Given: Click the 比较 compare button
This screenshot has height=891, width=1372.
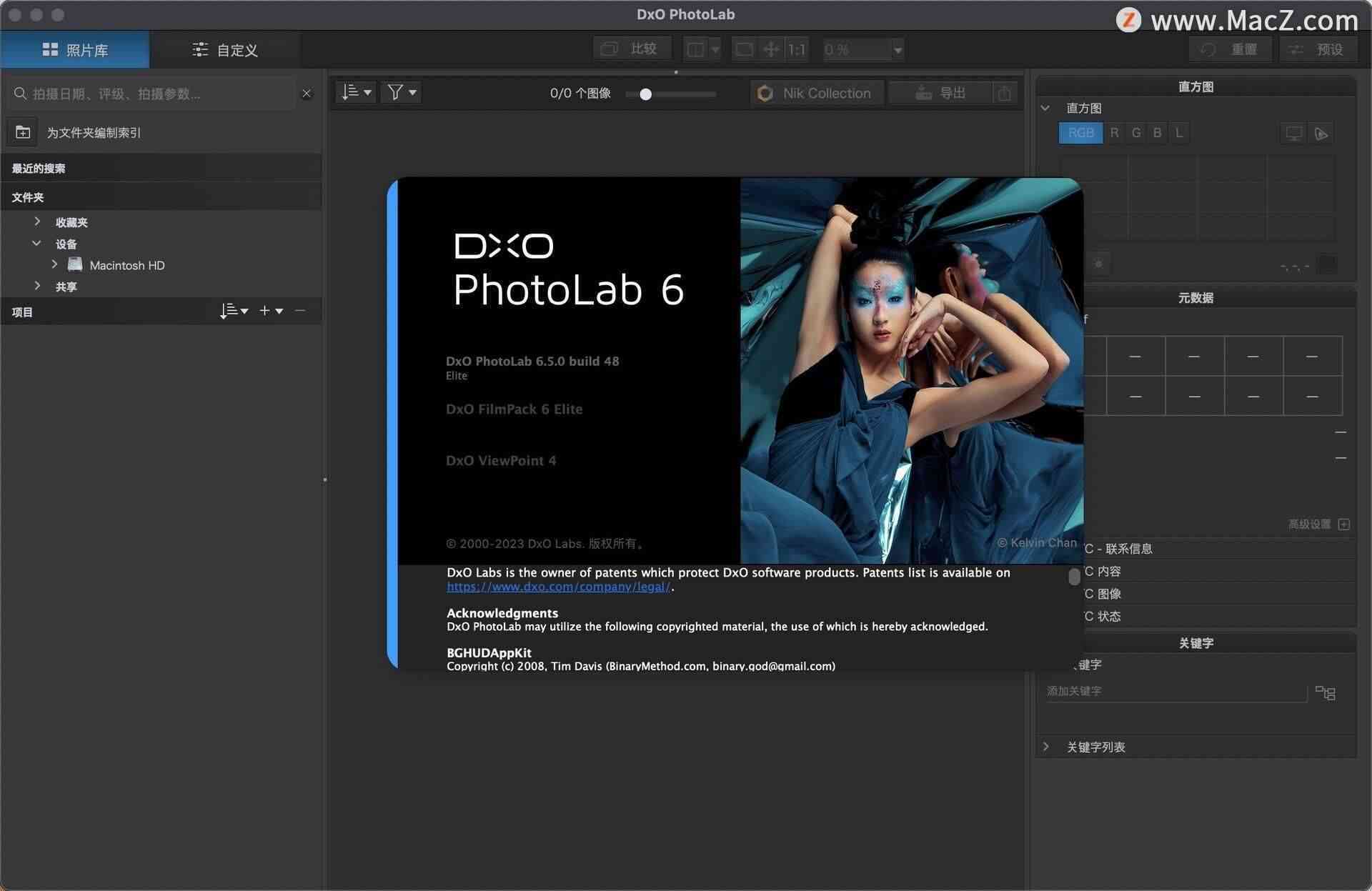Looking at the screenshot, I should pyautogui.click(x=632, y=49).
